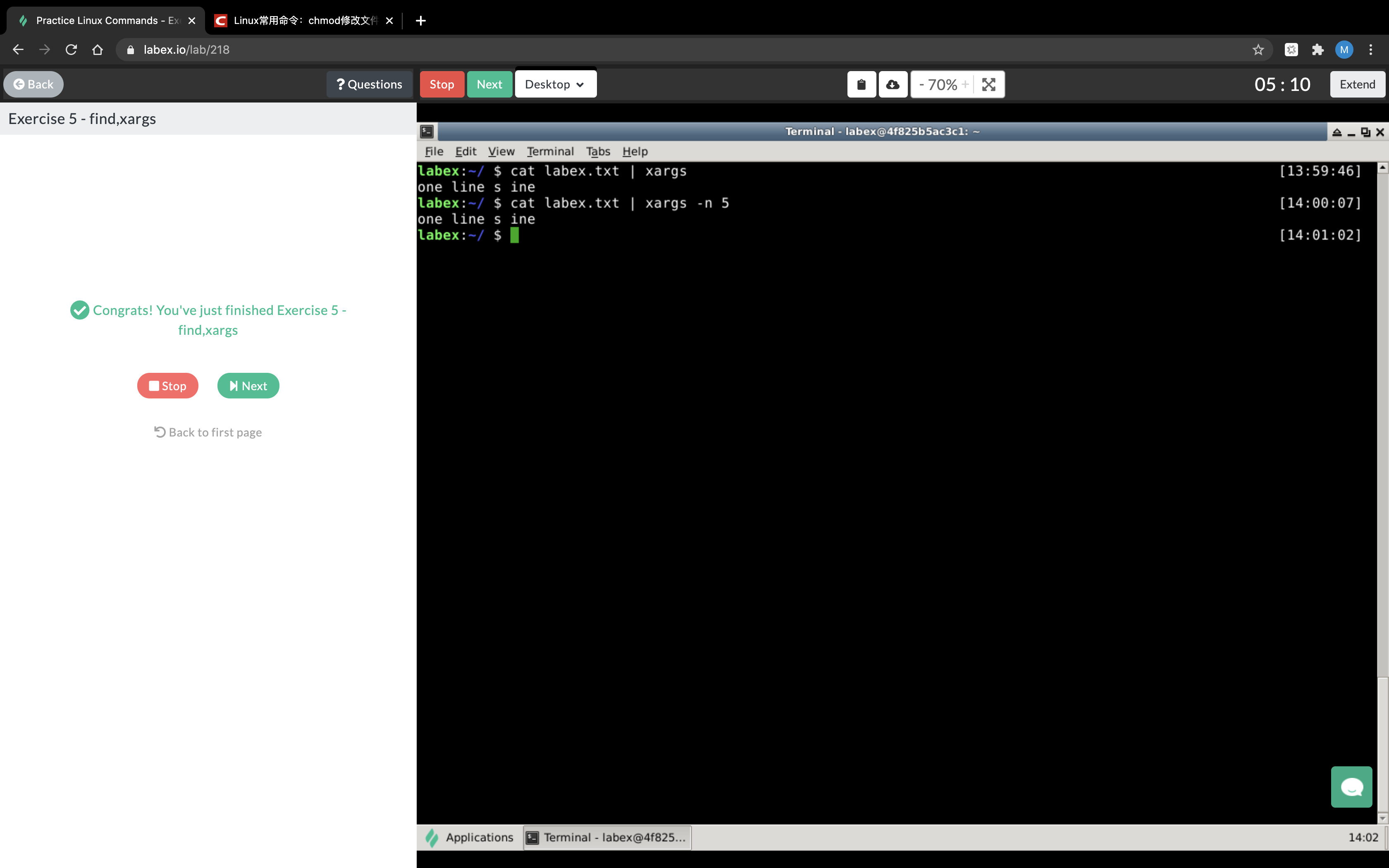Image resolution: width=1389 pixels, height=868 pixels.
Task: Open the terminal window menu icon
Action: tap(427, 131)
